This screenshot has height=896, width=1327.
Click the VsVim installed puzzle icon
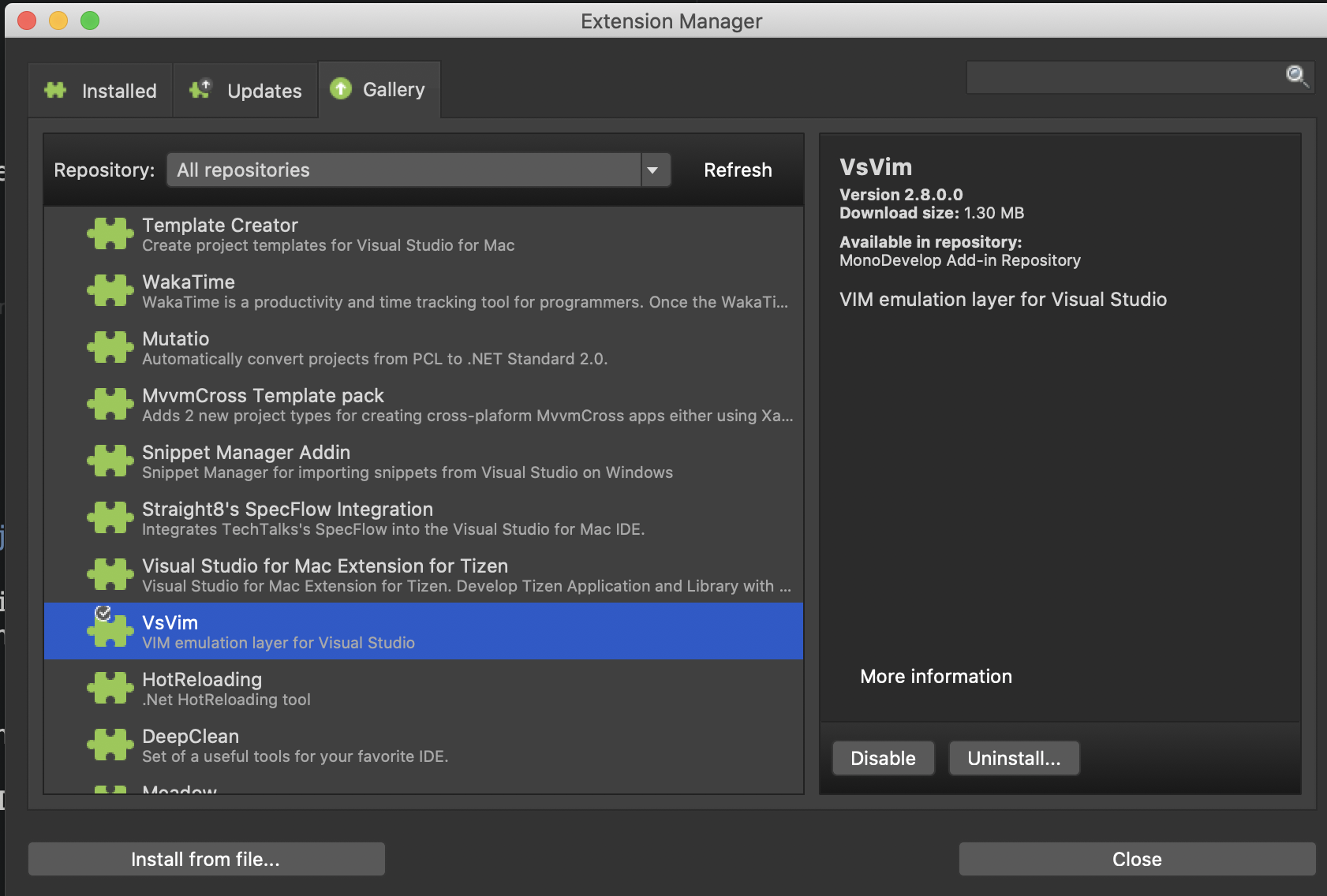(x=110, y=629)
